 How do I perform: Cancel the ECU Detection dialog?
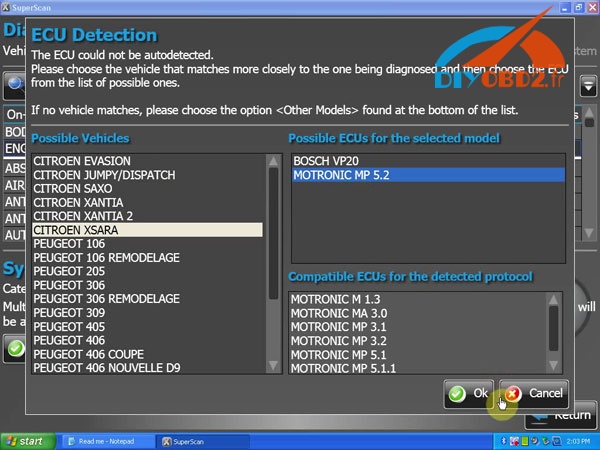534,394
